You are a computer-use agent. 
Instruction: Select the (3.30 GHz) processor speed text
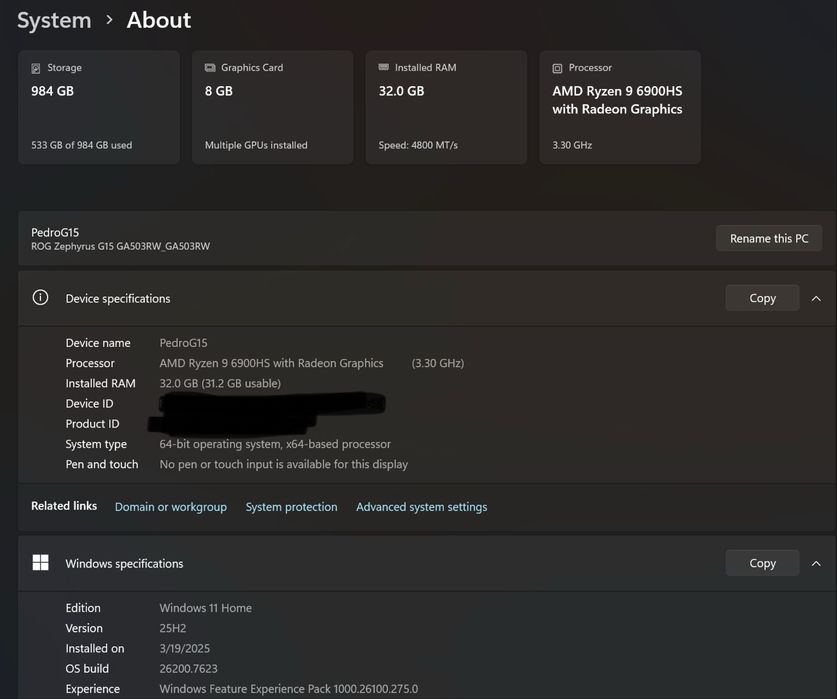pyautogui.click(x=438, y=363)
